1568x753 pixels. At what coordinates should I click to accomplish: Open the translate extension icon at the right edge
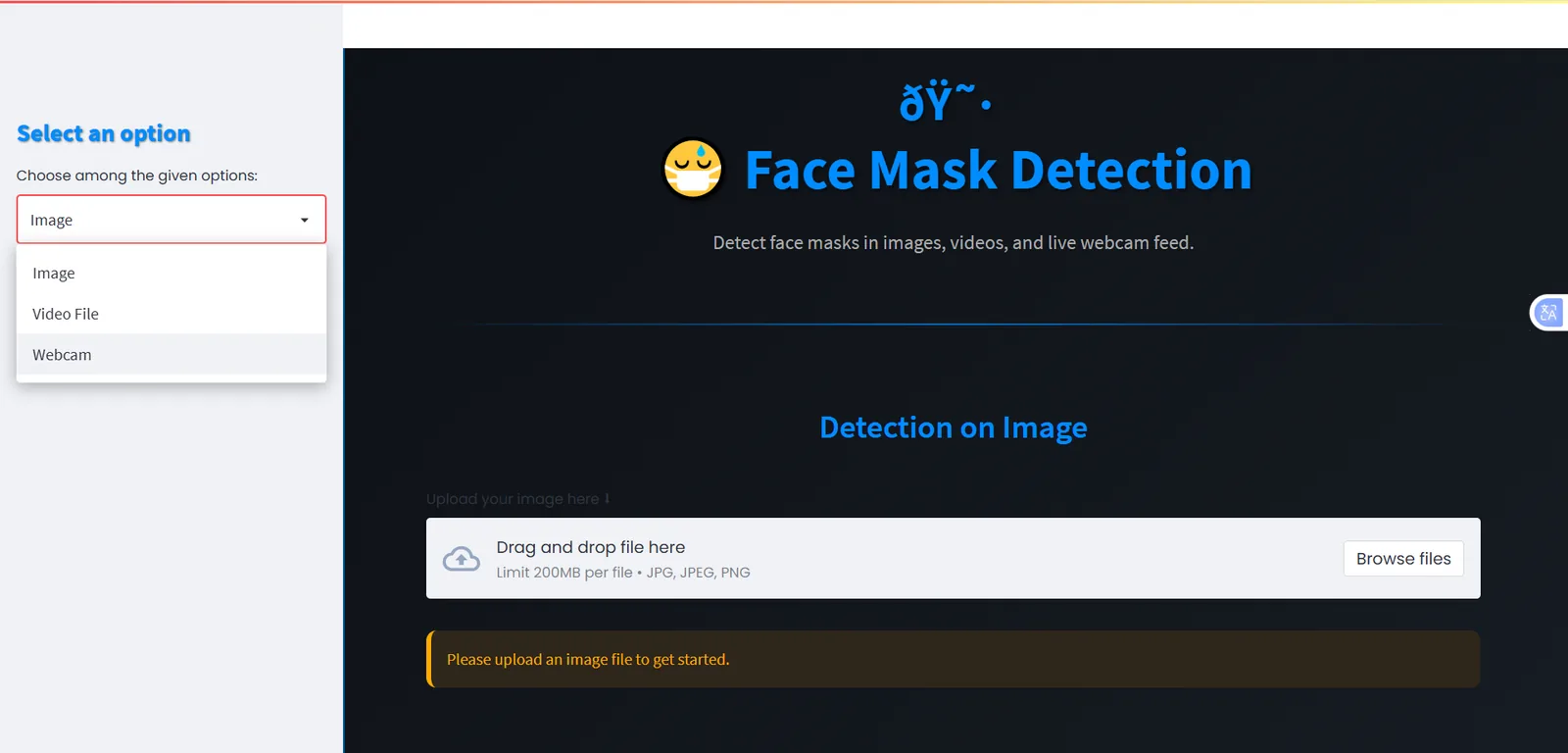pyautogui.click(x=1548, y=313)
